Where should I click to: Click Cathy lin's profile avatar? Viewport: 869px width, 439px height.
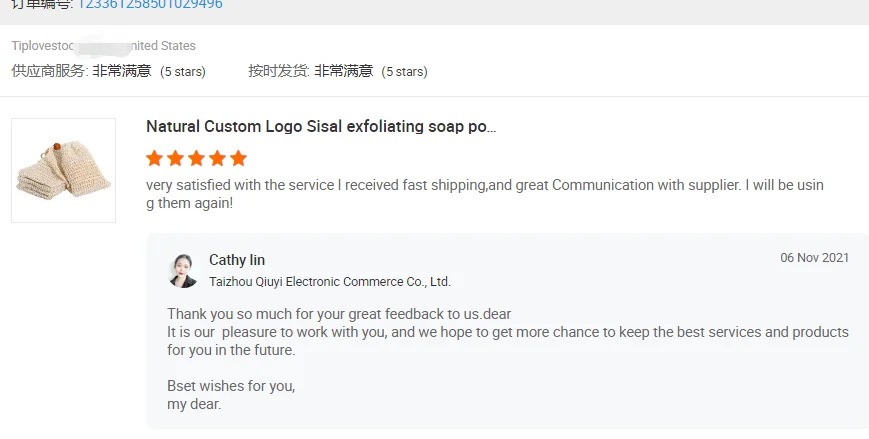pos(183,270)
